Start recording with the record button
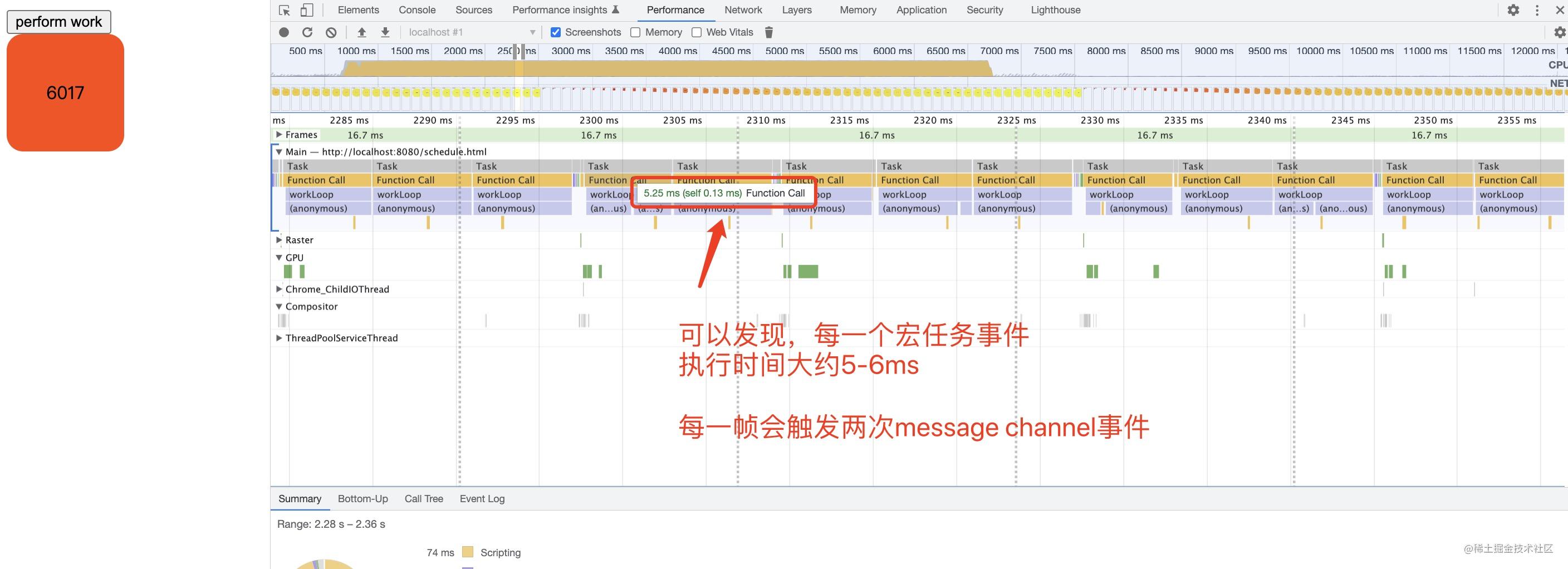The image size is (1568, 569). (x=283, y=32)
